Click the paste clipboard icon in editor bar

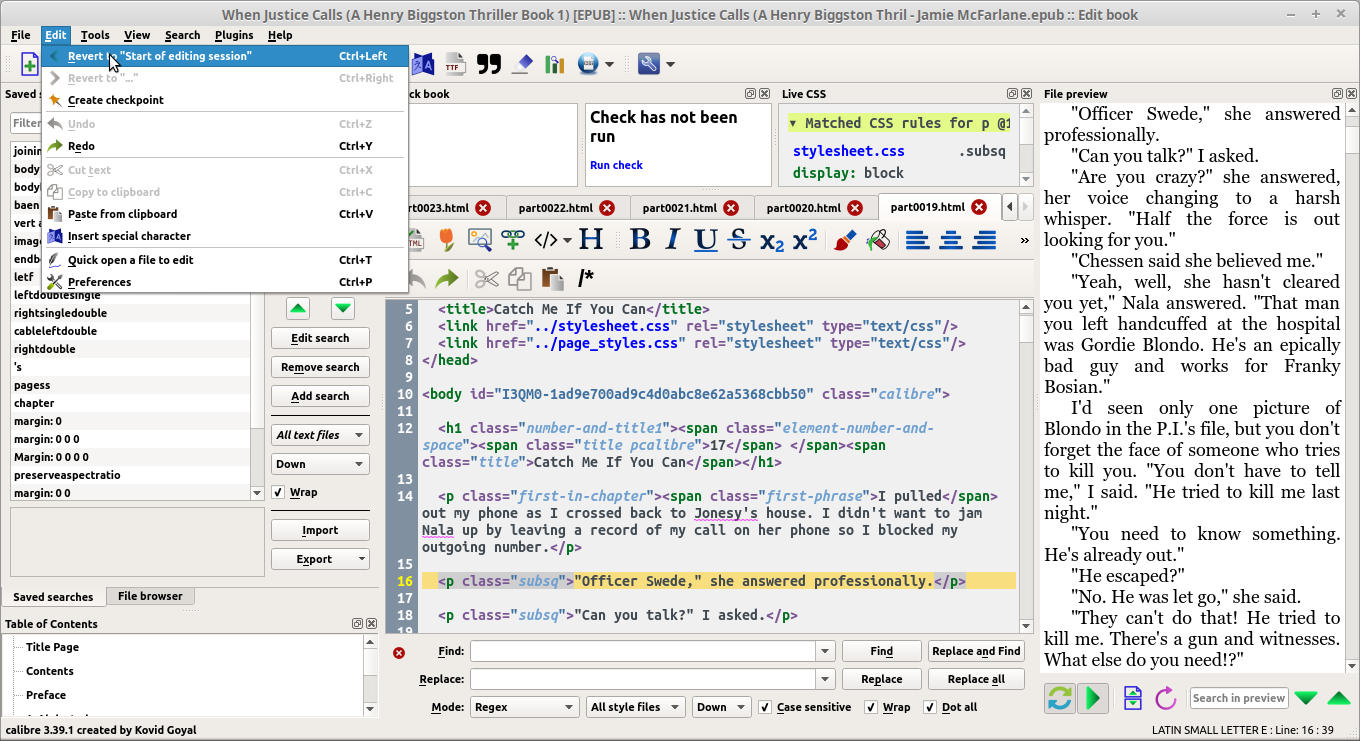(x=551, y=278)
